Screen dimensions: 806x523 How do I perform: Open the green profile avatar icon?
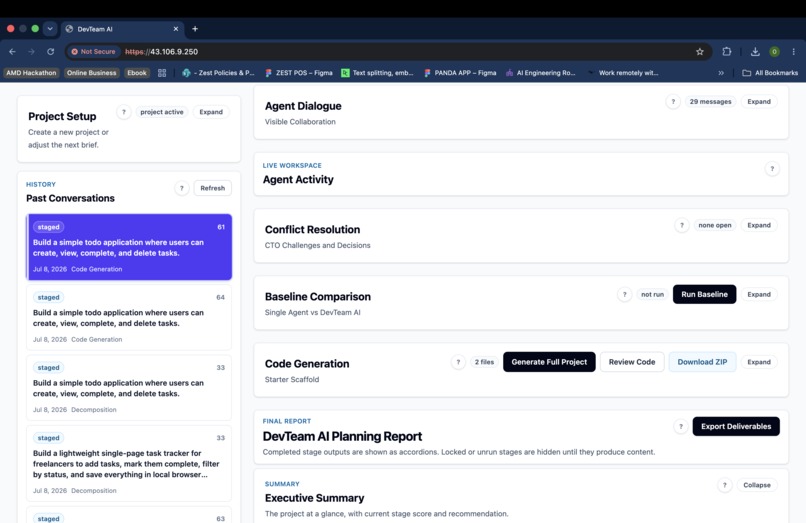774,51
